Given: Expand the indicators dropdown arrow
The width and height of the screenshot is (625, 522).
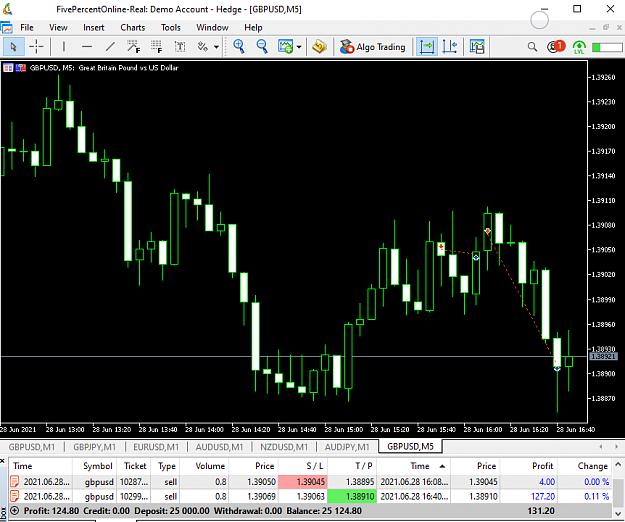Looking at the screenshot, I should [299, 47].
